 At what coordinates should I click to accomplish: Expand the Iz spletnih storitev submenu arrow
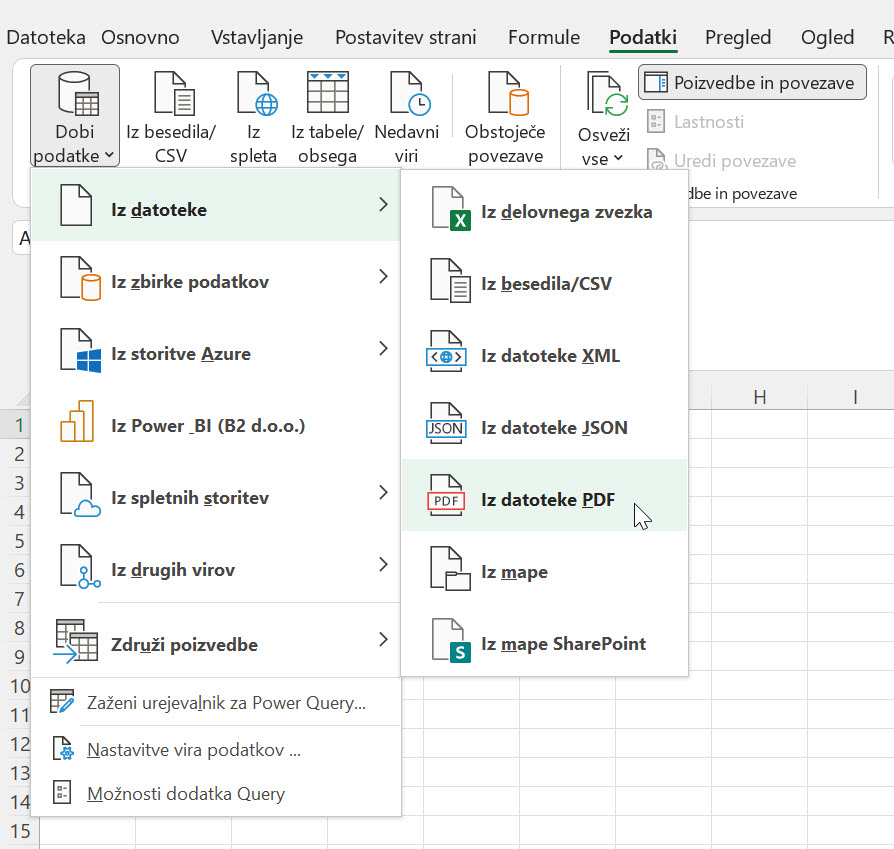[x=383, y=492]
